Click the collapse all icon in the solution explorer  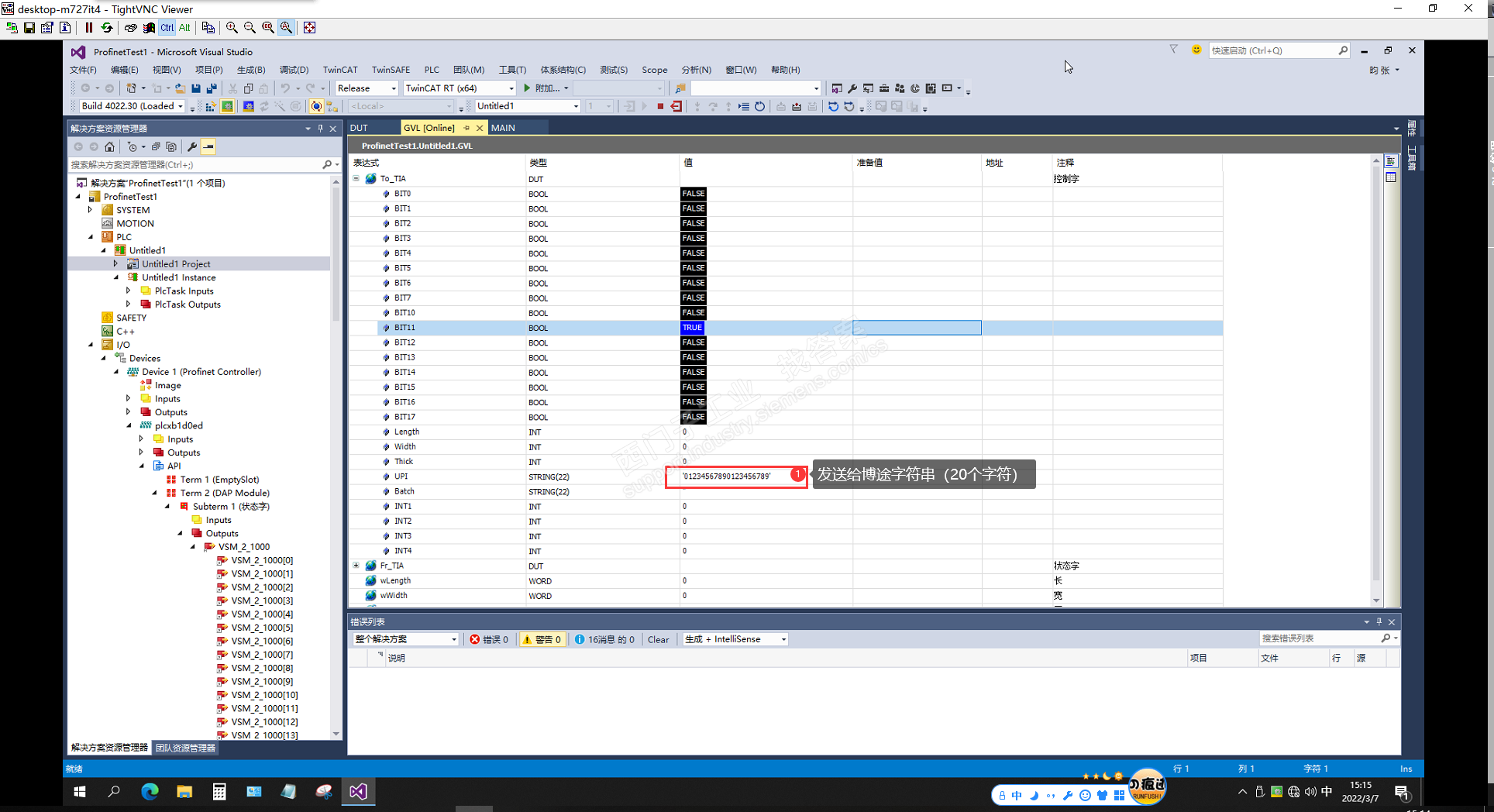[156, 146]
